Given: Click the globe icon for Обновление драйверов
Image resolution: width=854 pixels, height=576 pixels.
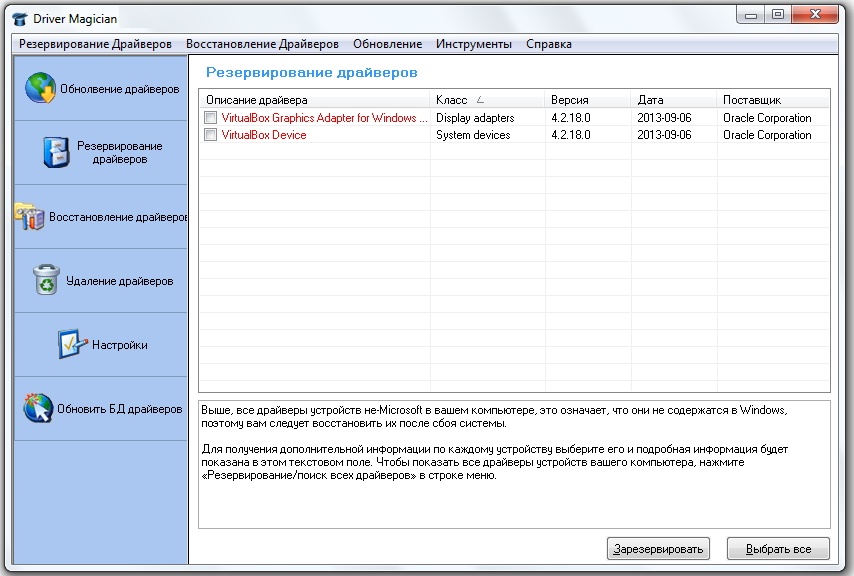Looking at the screenshot, I should (x=41, y=88).
